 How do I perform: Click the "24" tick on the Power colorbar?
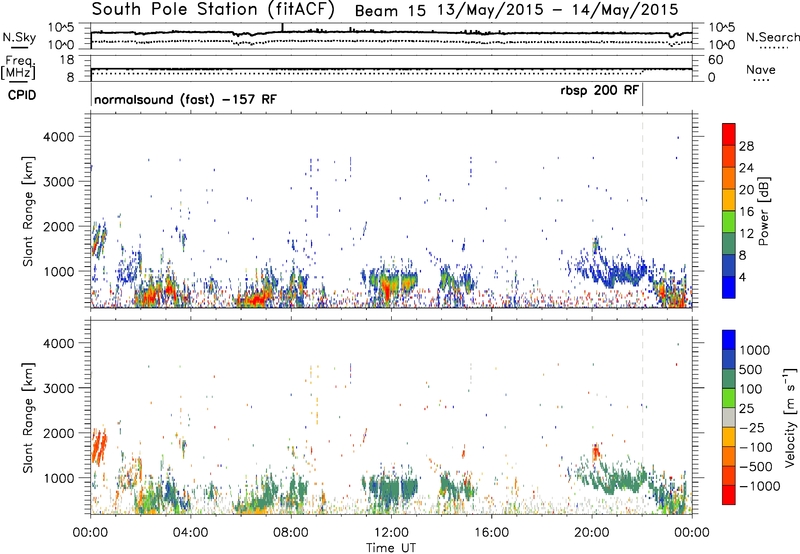pyautogui.click(x=746, y=168)
